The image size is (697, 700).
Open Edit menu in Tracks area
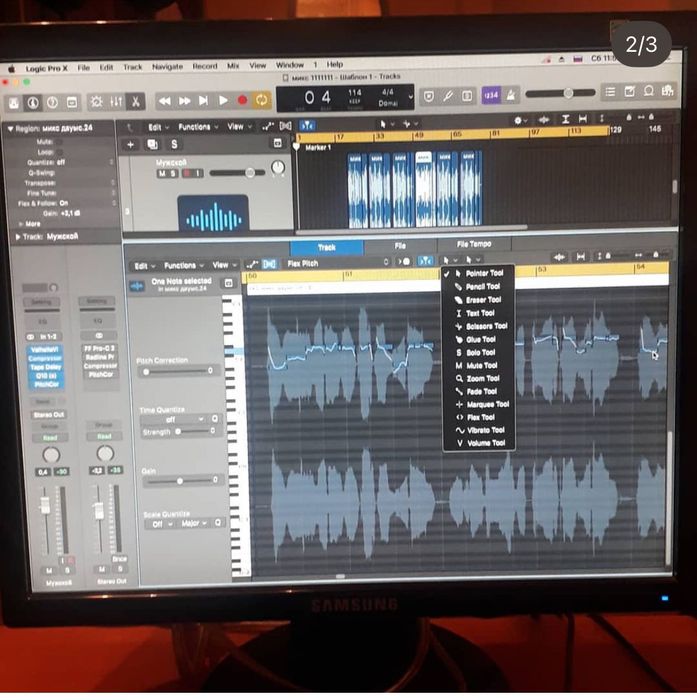(158, 128)
